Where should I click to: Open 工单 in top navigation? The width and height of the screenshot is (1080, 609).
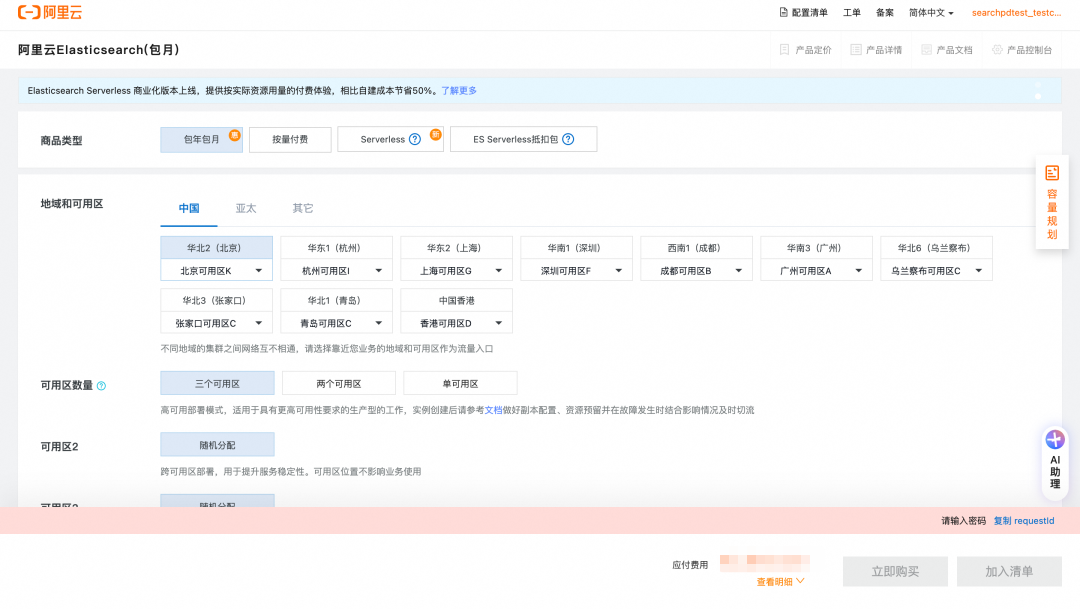click(851, 12)
